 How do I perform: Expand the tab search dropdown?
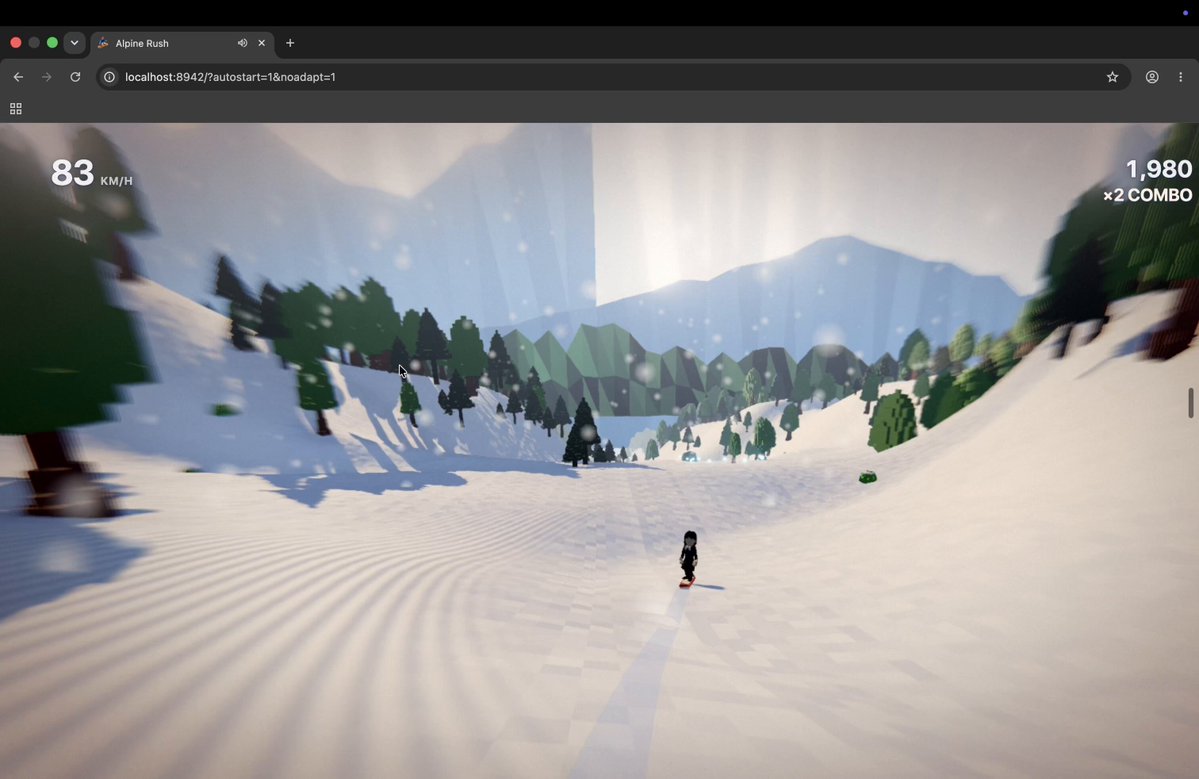click(74, 43)
